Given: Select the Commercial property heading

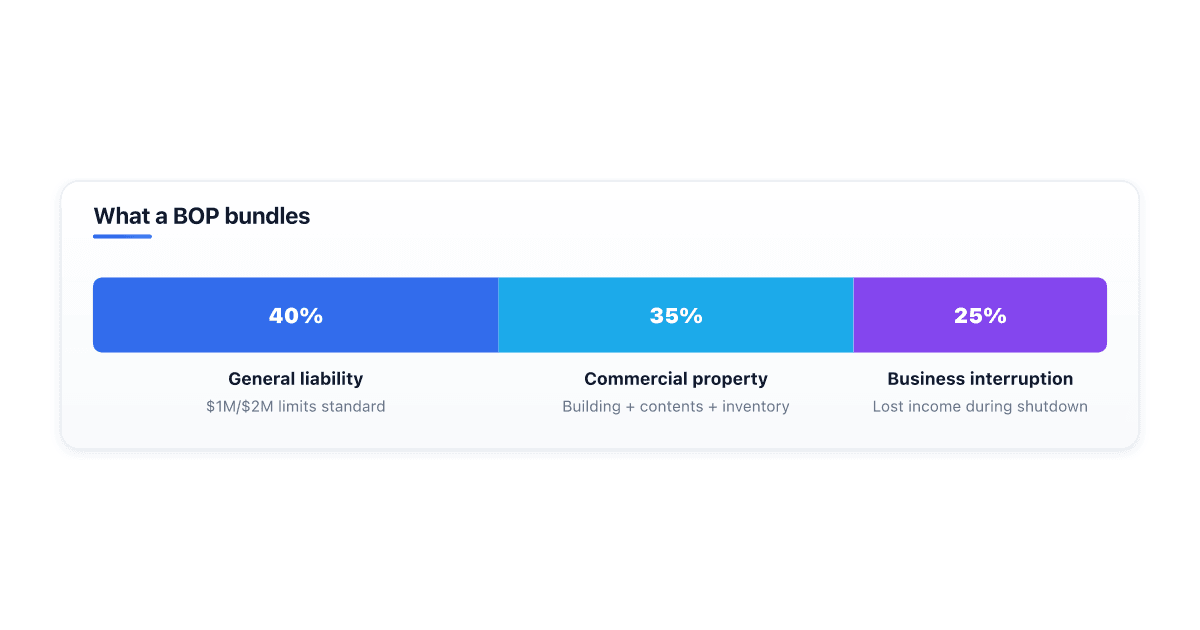Looking at the screenshot, I should [676, 379].
